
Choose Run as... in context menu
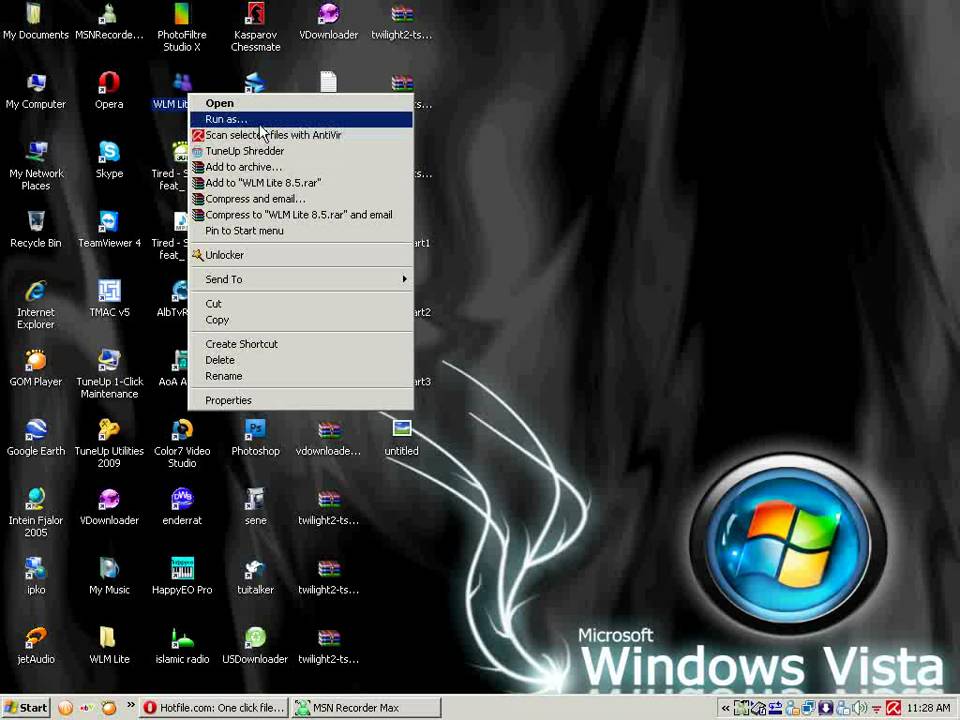[x=301, y=119]
